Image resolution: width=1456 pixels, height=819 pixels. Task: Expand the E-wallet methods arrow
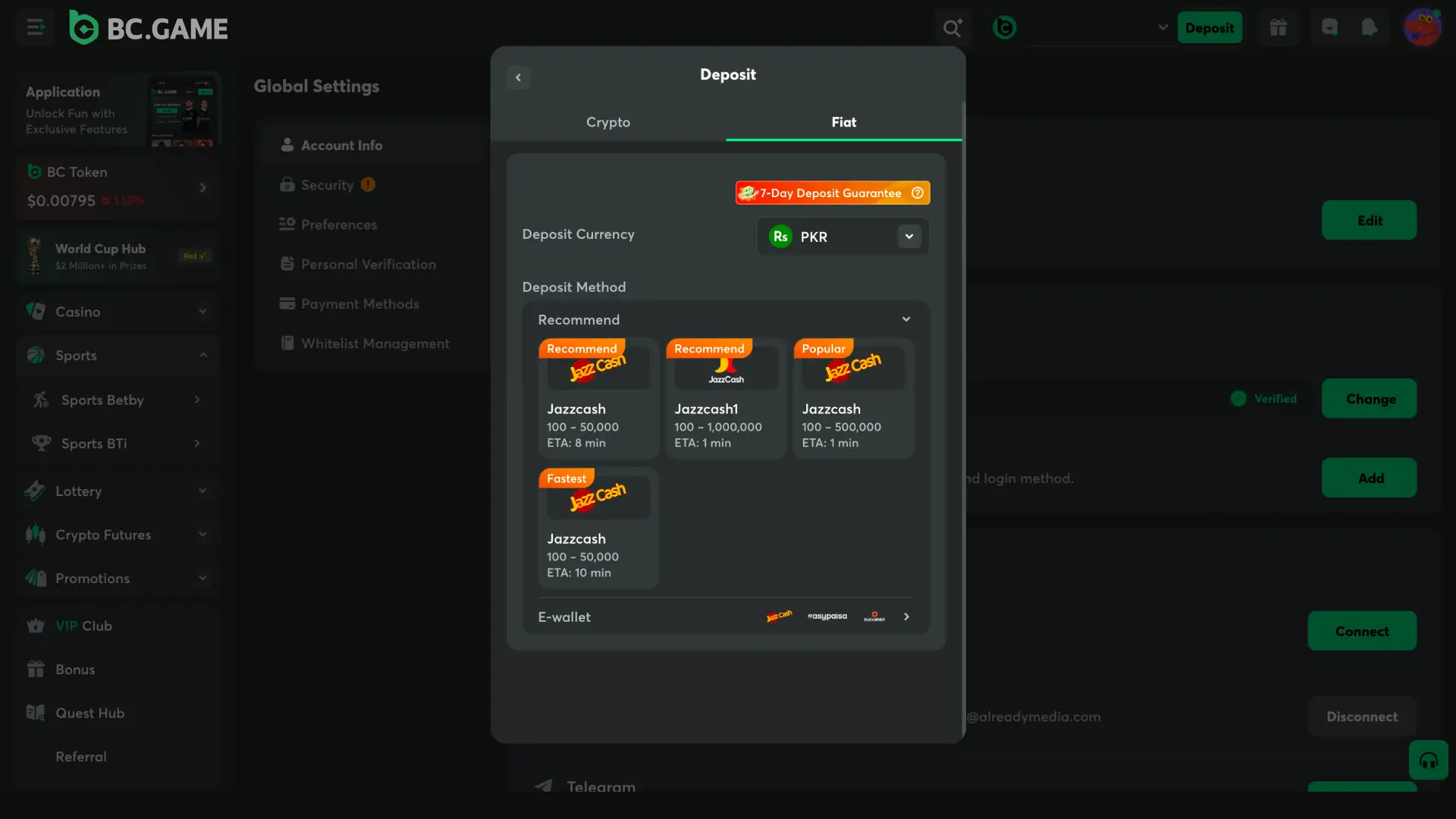tap(906, 617)
